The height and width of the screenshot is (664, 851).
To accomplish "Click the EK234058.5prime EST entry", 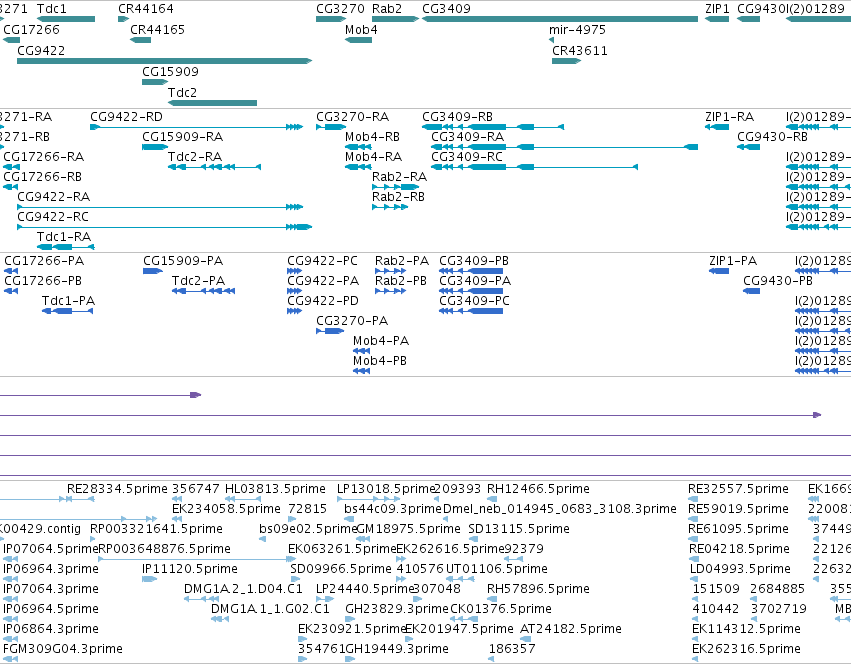I will tap(226, 509).
